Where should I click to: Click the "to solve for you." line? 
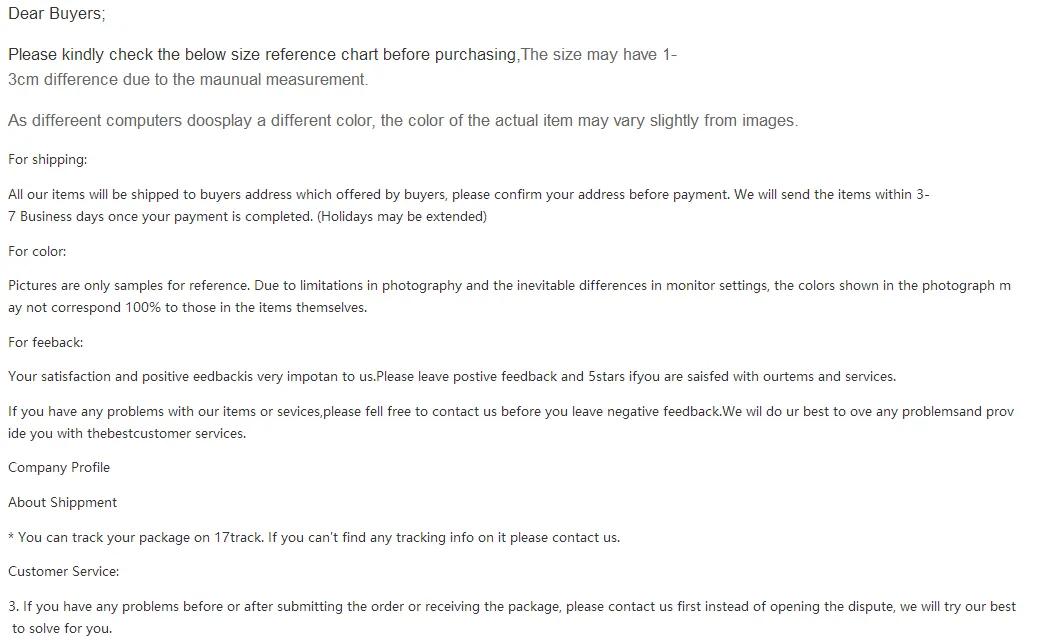click(62, 629)
